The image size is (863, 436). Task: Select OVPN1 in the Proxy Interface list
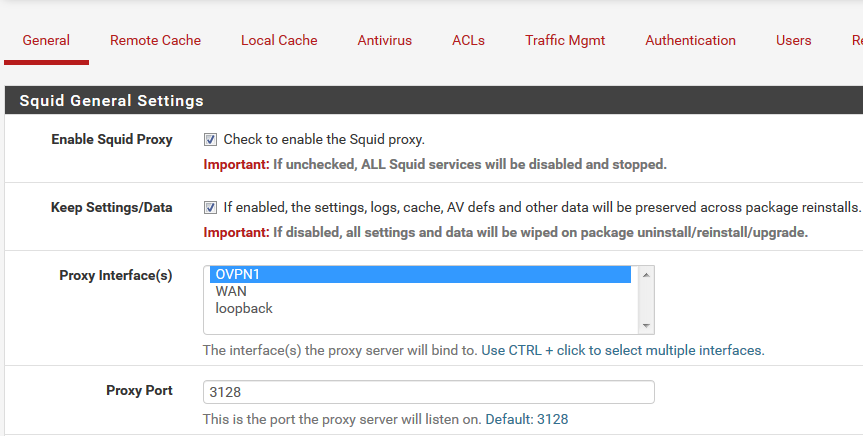click(420, 274)
